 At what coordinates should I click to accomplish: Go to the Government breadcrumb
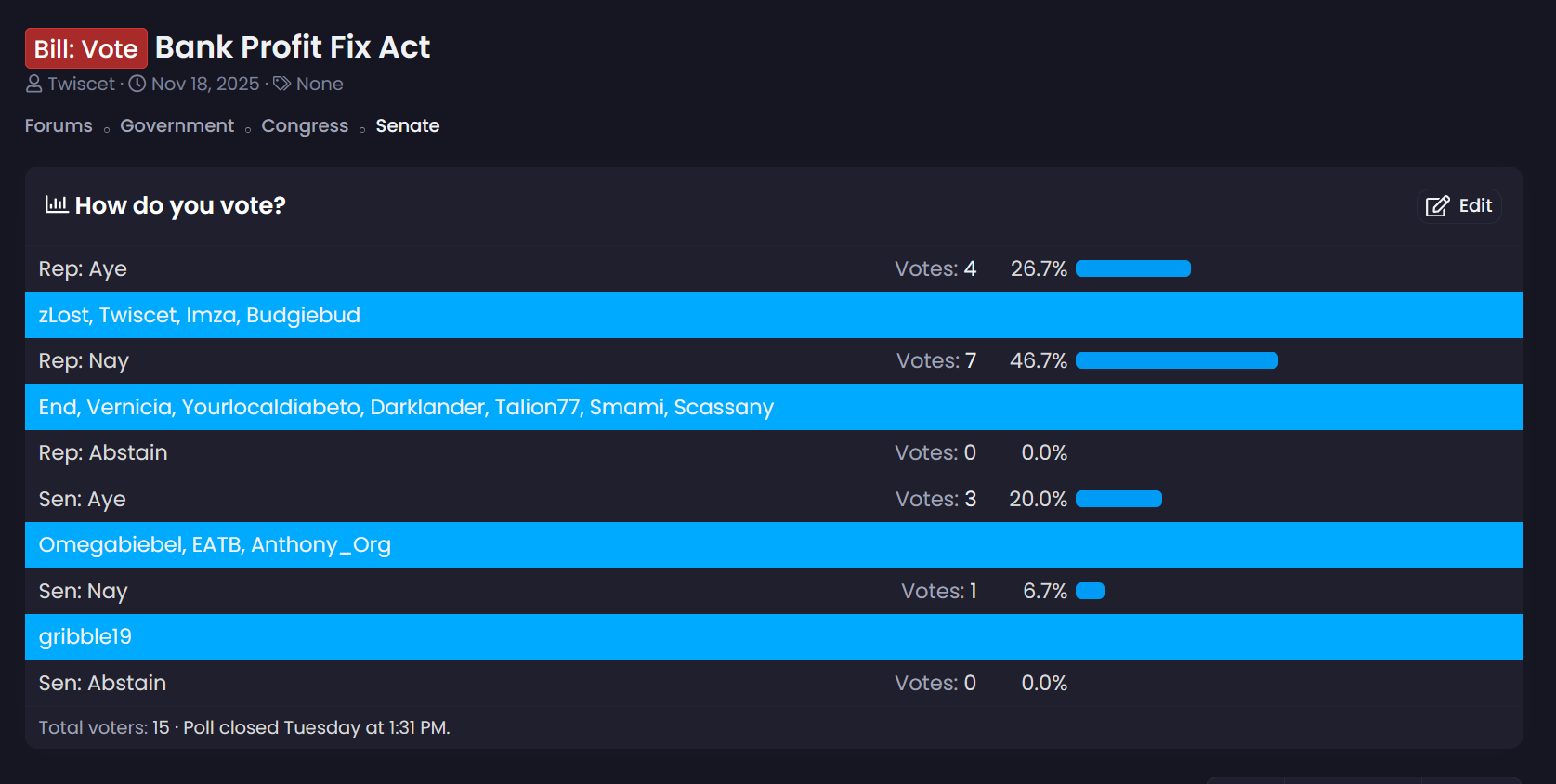(x=177, y=125)
